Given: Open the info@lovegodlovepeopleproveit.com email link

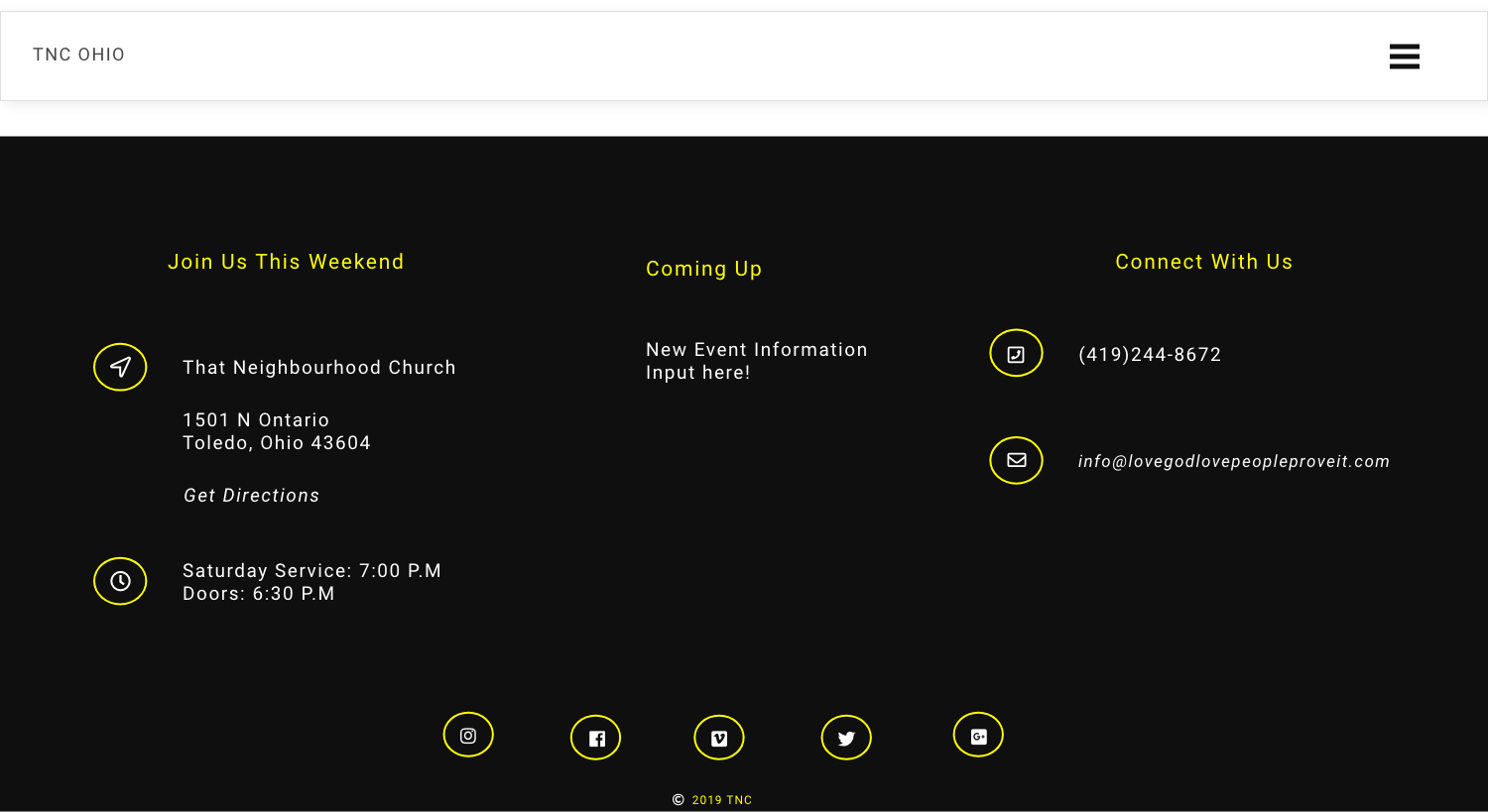Looking at the screenshot, I should (1234, 461).
